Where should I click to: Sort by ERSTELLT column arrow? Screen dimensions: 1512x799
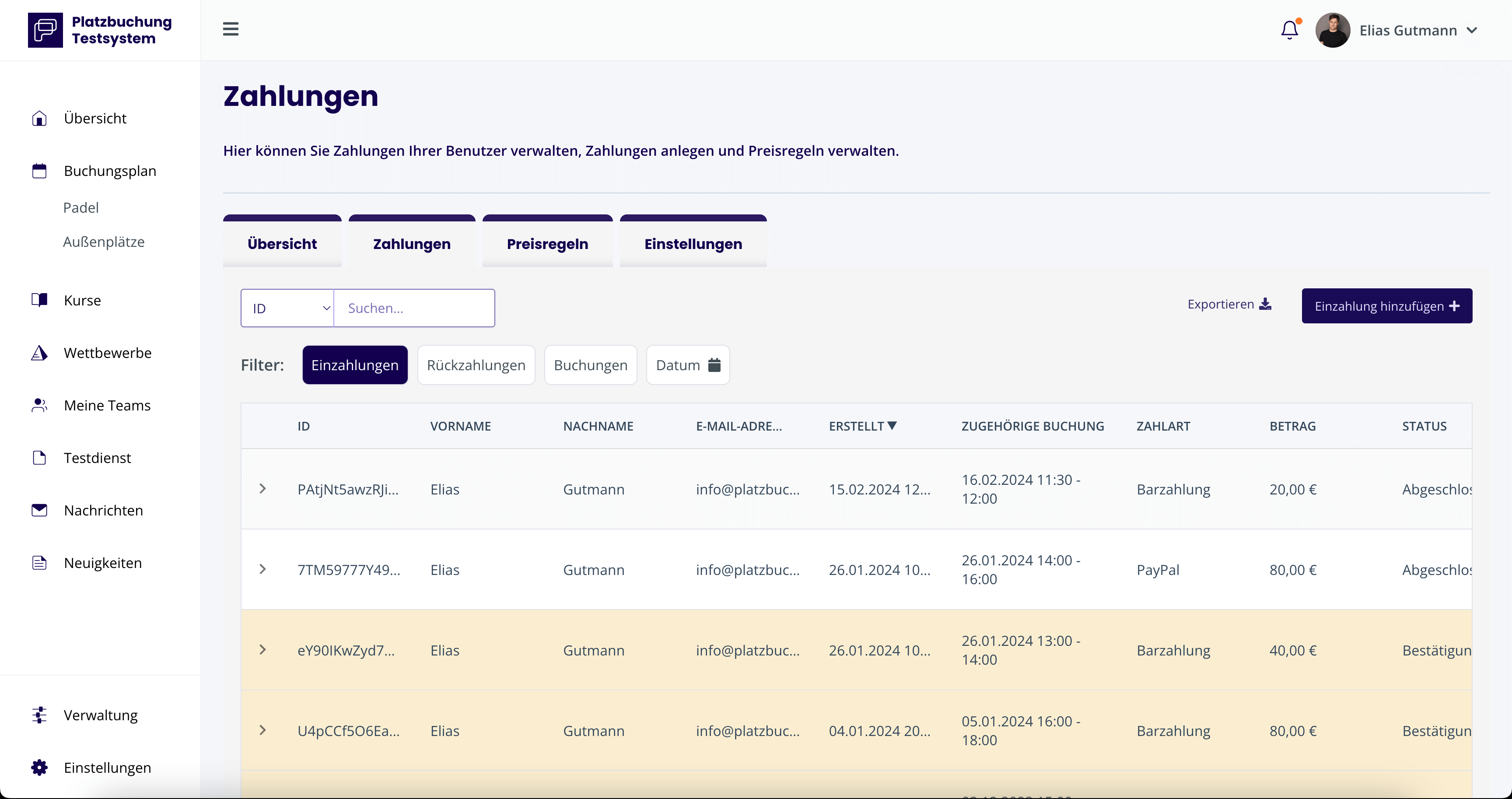click(892, 426)
